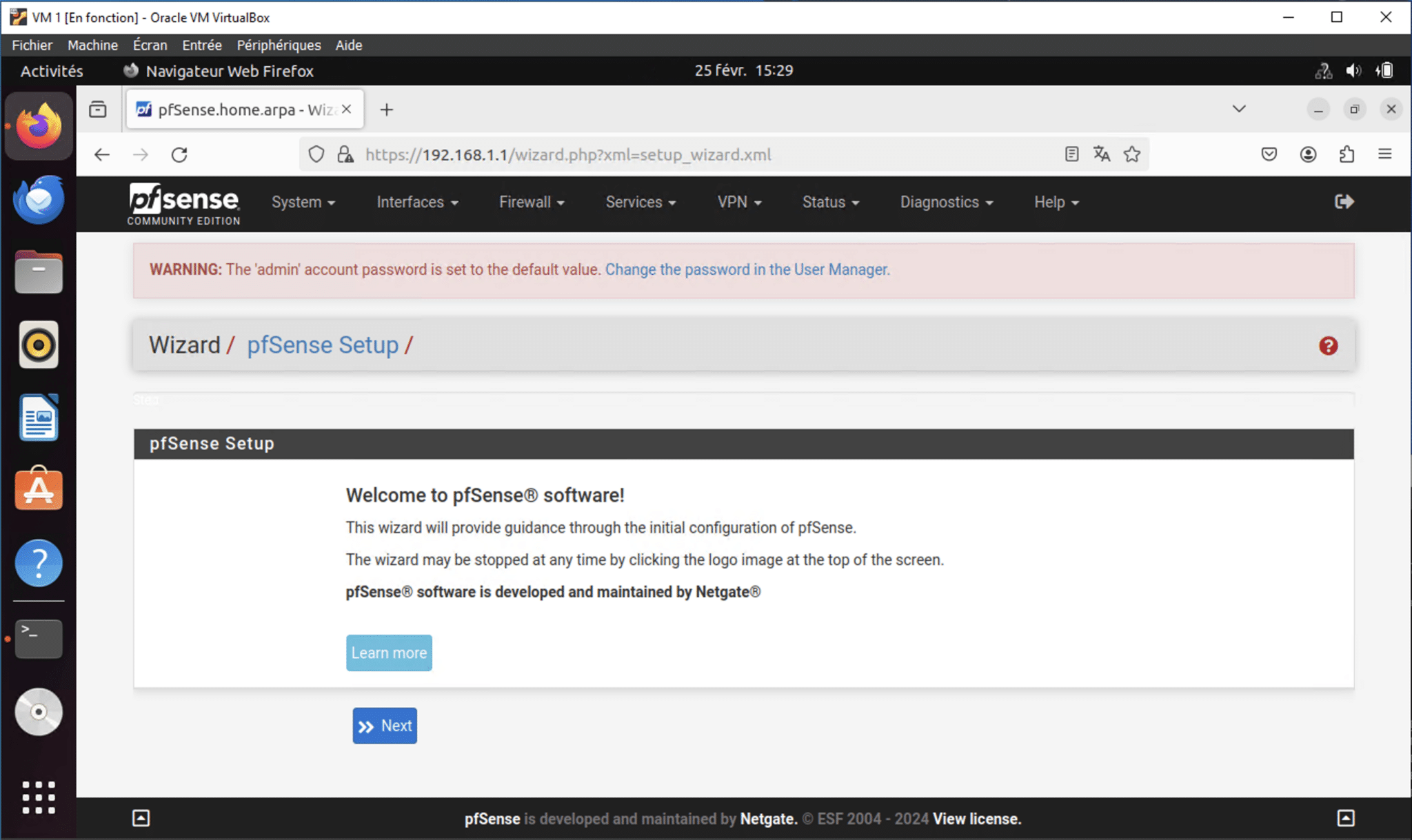Open Firefox translate page icon
This screenshot has width=1412, height=840.
[x=1102, y=154]
